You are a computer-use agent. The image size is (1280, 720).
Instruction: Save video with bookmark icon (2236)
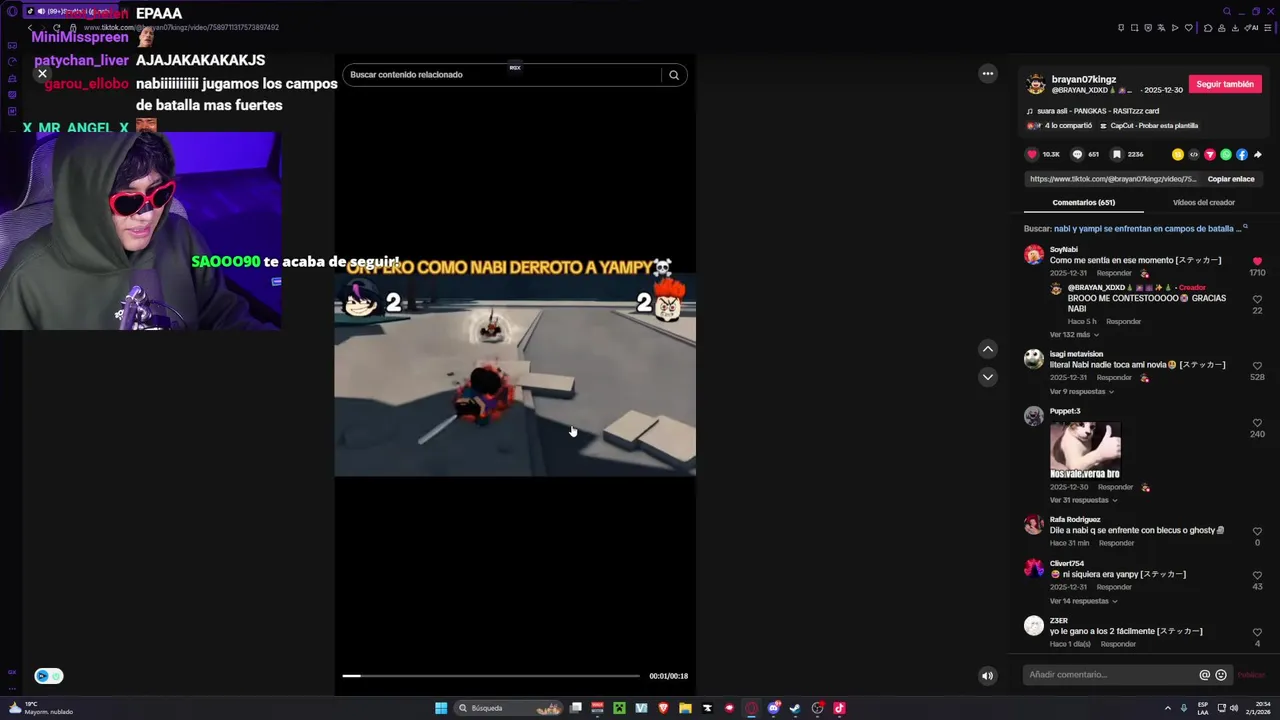[1117, 154]
